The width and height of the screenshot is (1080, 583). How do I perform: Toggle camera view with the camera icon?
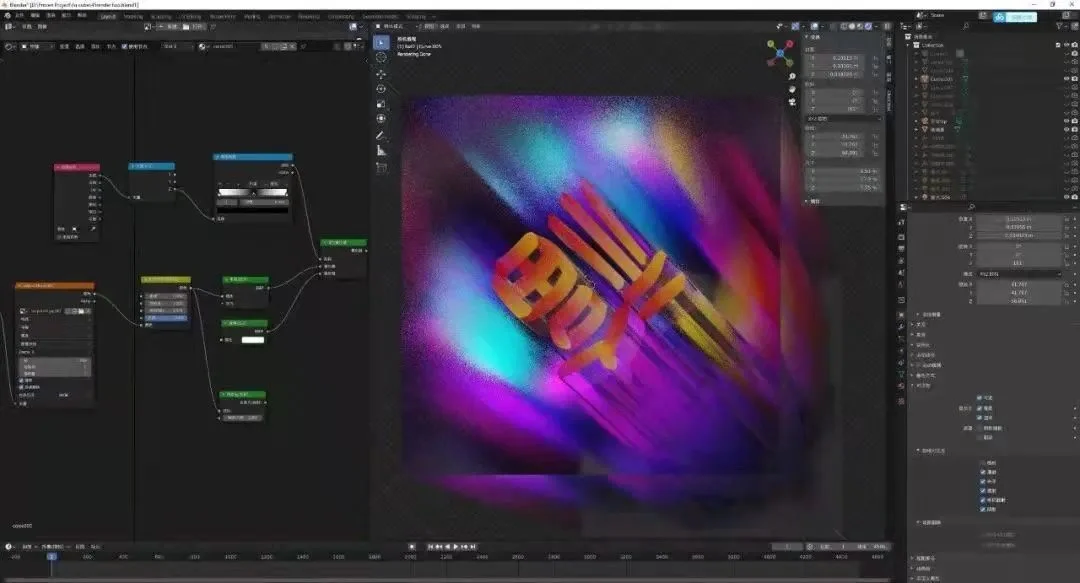[792, 102]
